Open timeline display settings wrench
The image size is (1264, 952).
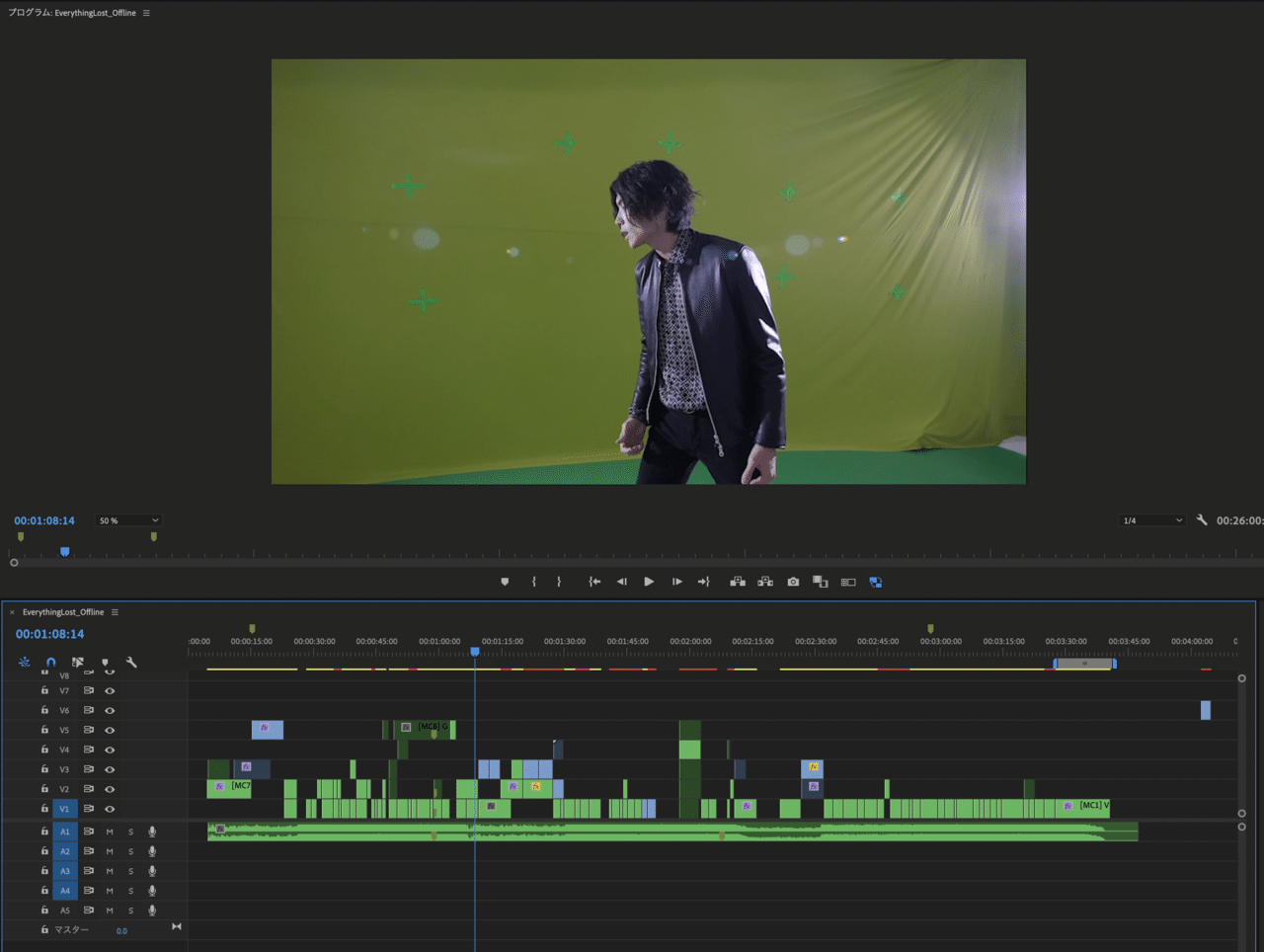click(131, 663)
